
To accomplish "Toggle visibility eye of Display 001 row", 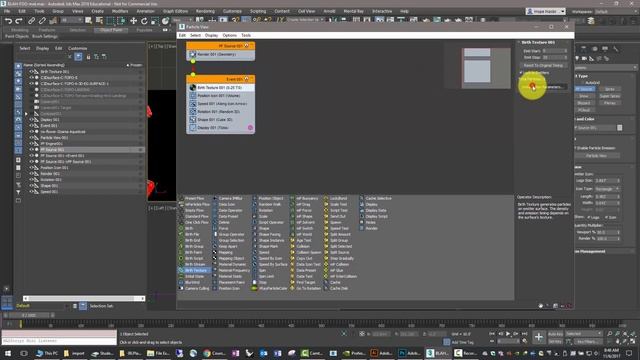I will [31, 120].
